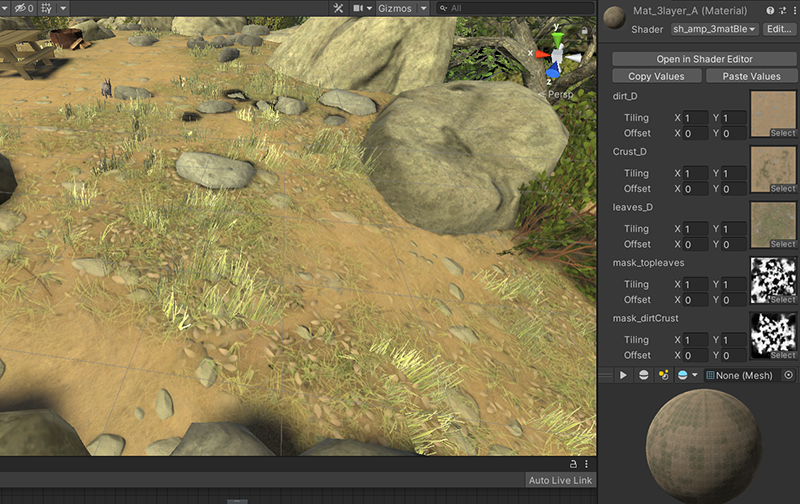Open material preset selector icon

coord(783,10)
